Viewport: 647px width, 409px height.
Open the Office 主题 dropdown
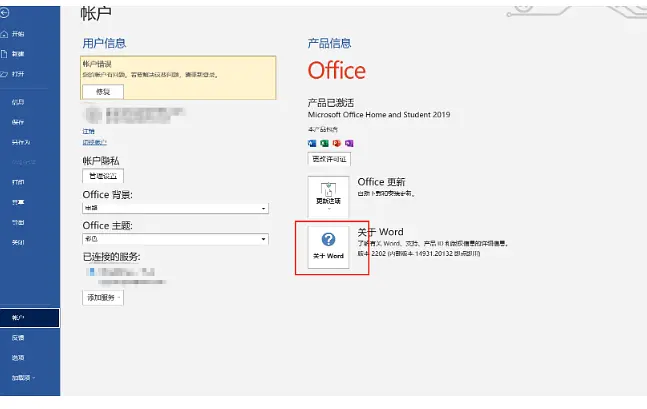tap(175, 239)
